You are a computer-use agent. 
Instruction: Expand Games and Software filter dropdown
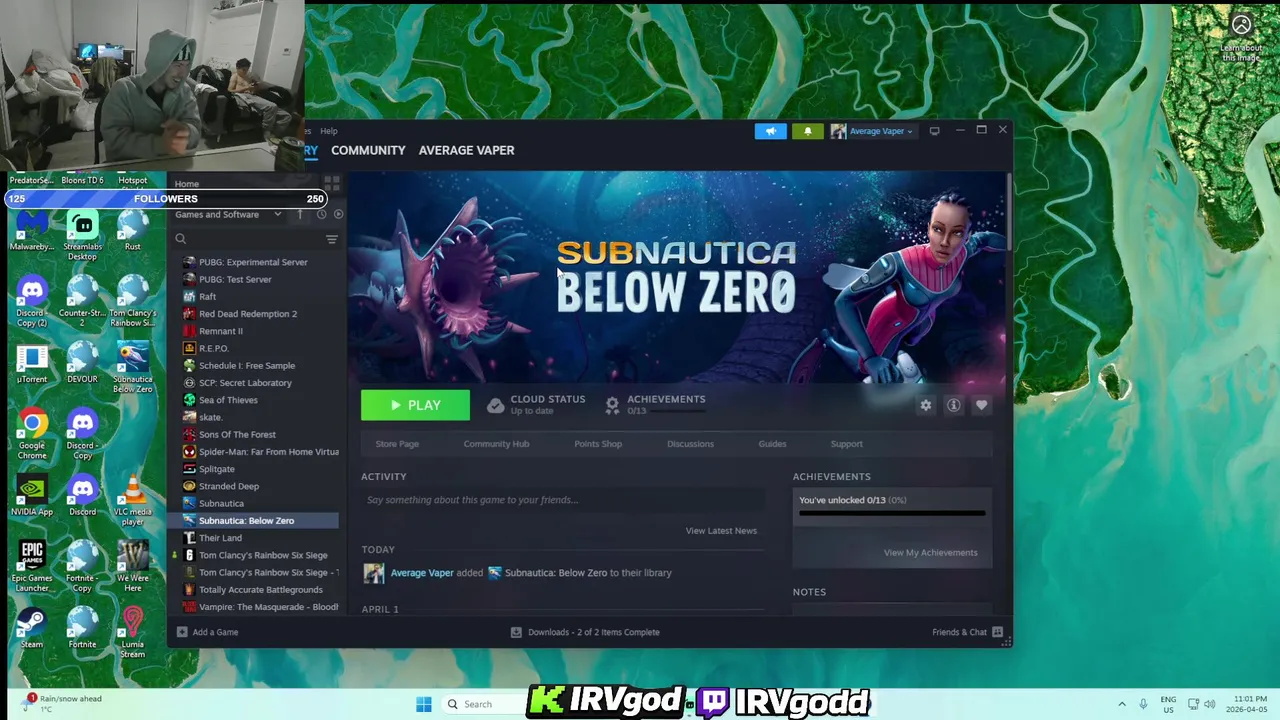pyautogui.click(x=228, y=214)
